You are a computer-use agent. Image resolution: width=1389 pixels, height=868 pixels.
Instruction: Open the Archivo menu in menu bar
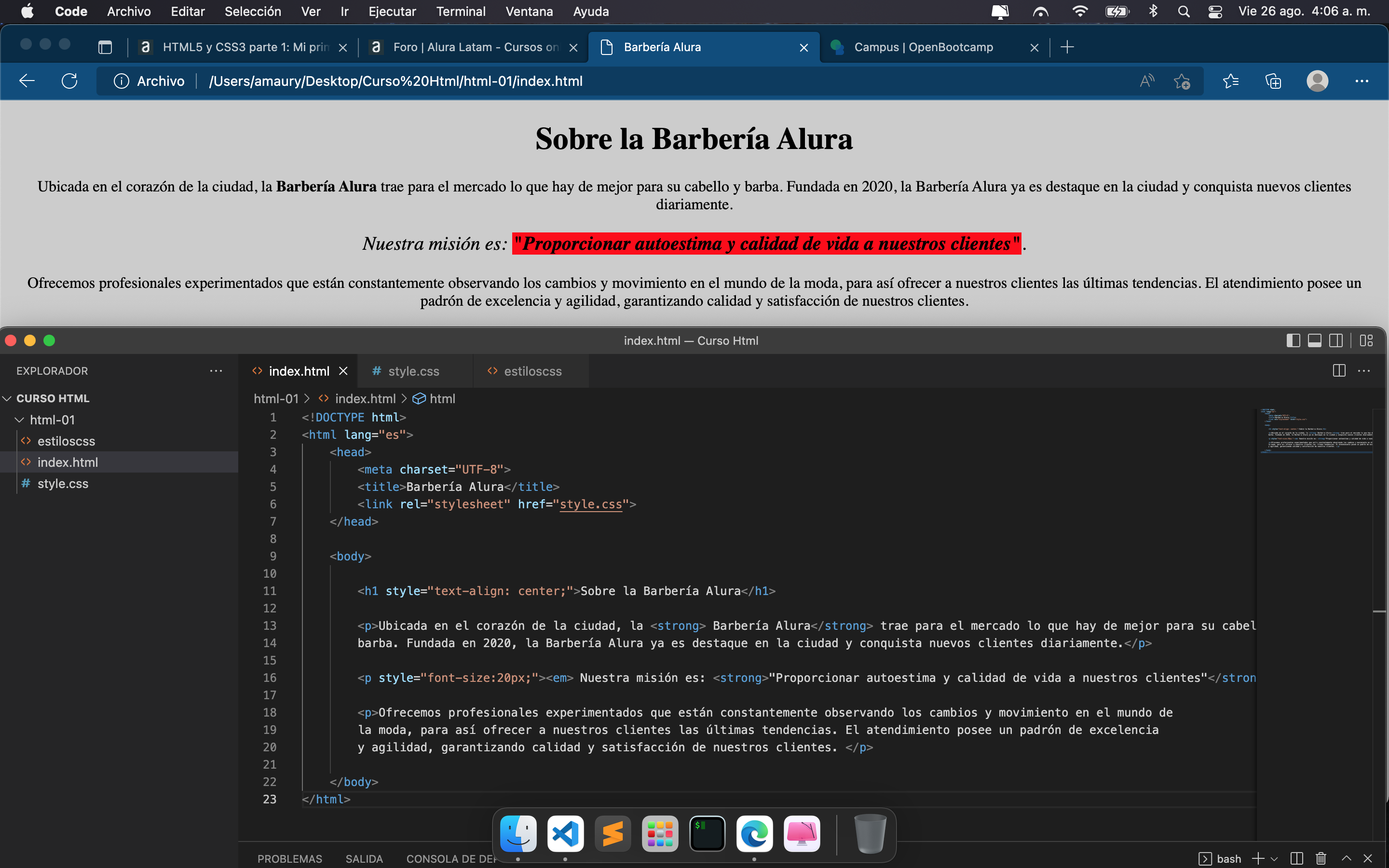[x=129, y=12]
